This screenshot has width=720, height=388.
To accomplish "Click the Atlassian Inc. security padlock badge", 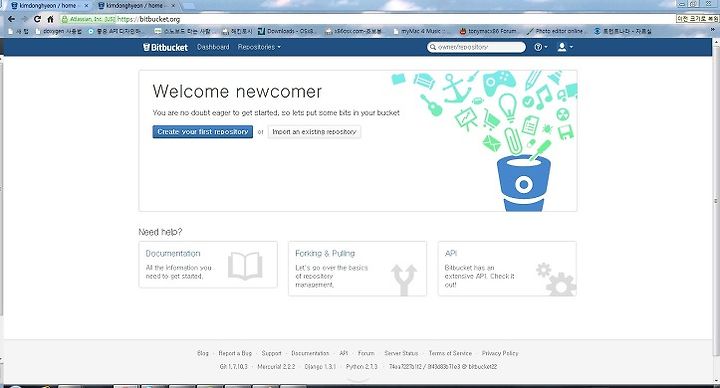I will [x=88, y=19].
